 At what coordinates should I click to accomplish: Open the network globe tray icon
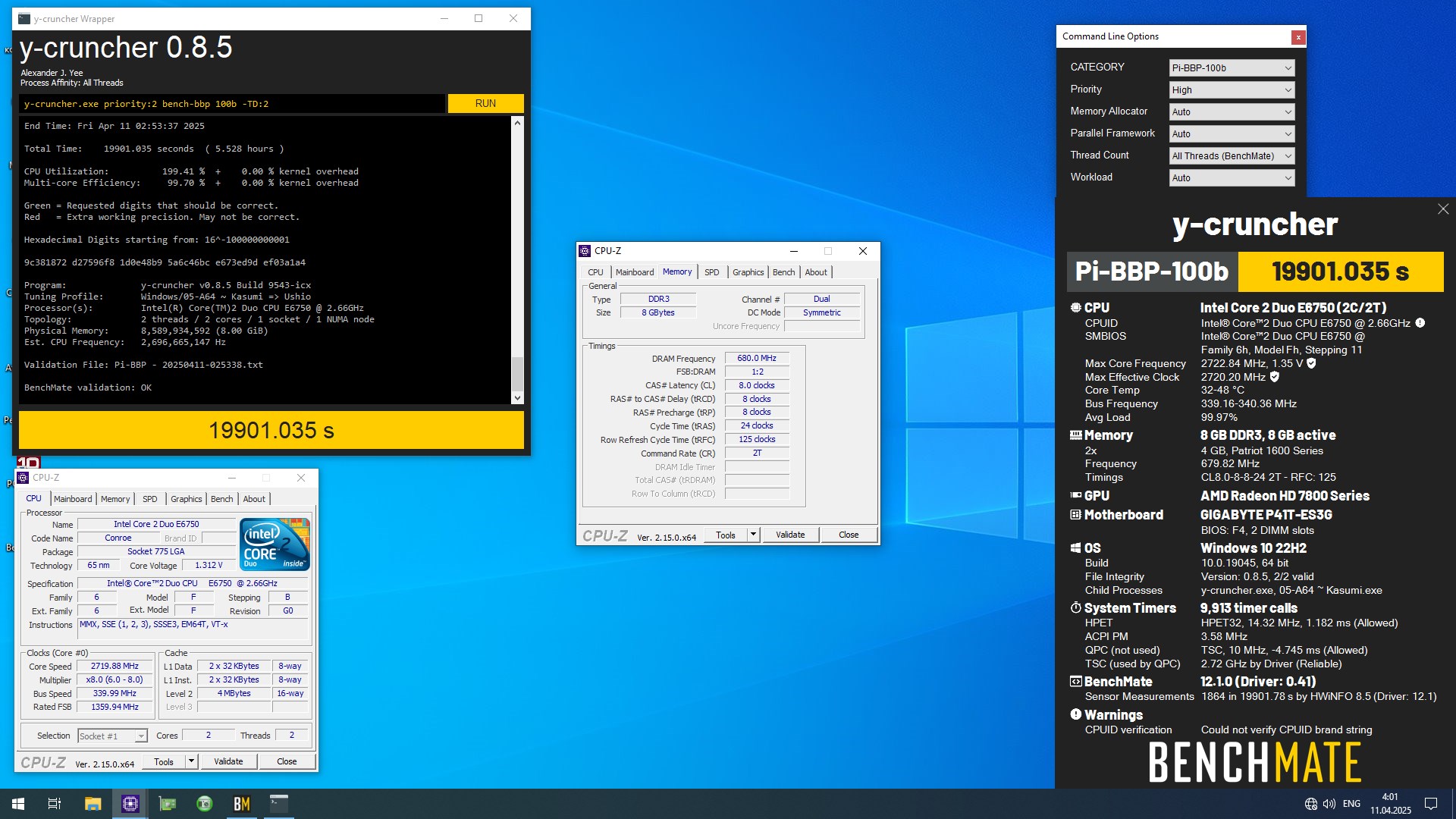tap(1311, 804)
